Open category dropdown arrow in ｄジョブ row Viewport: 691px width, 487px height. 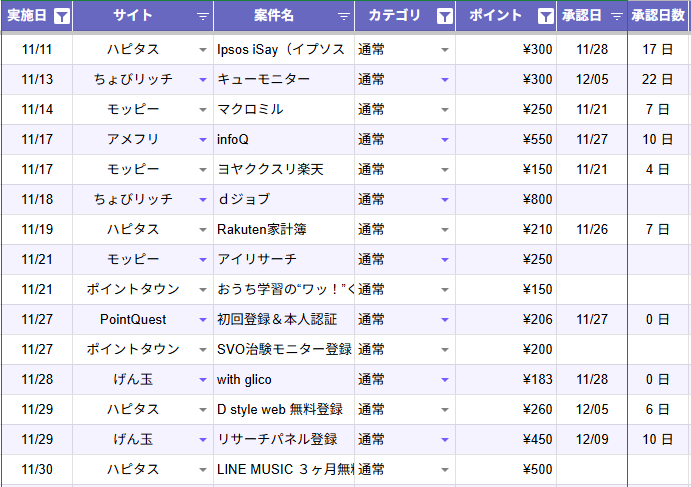pos(445,200)
